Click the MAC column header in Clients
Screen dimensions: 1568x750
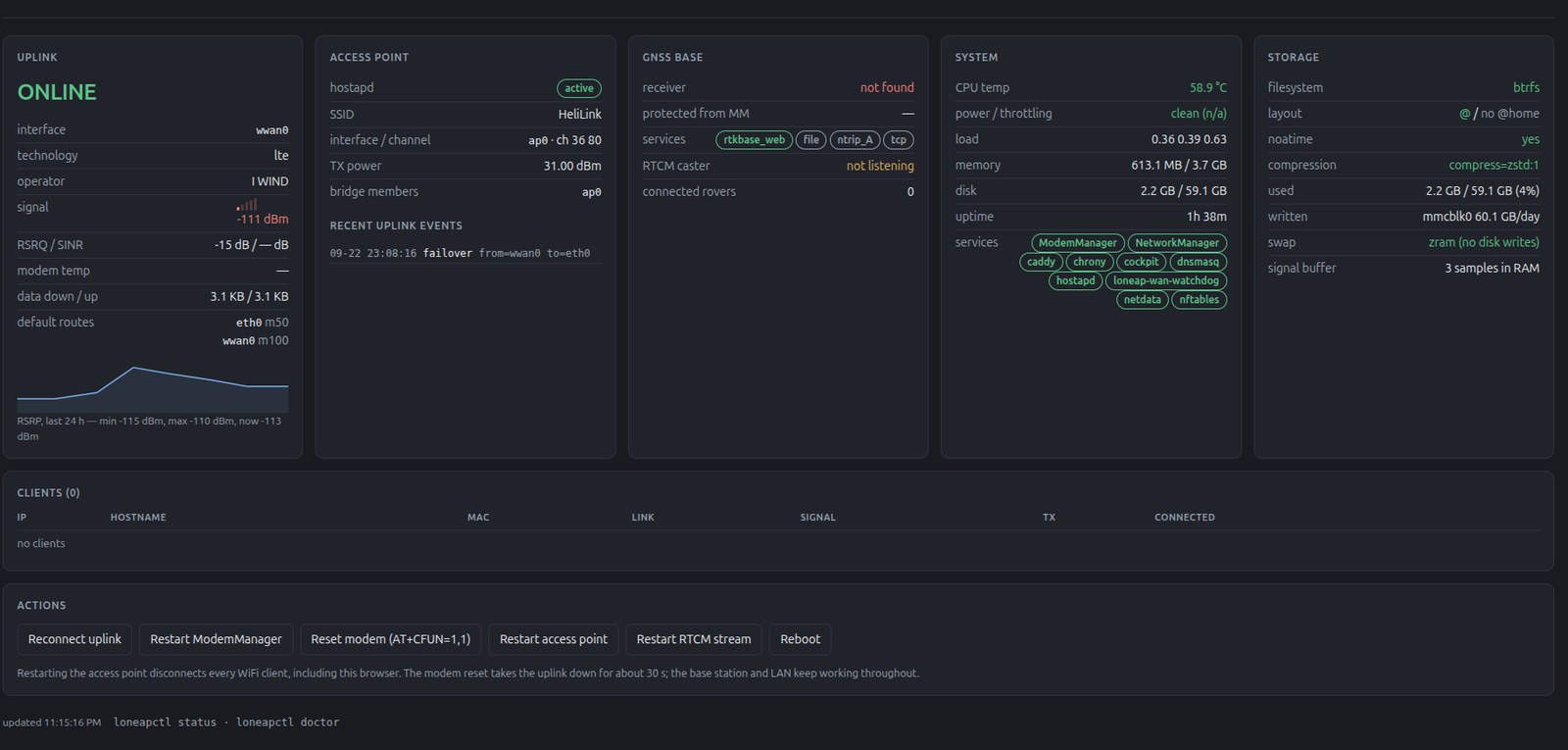(478, 518)
